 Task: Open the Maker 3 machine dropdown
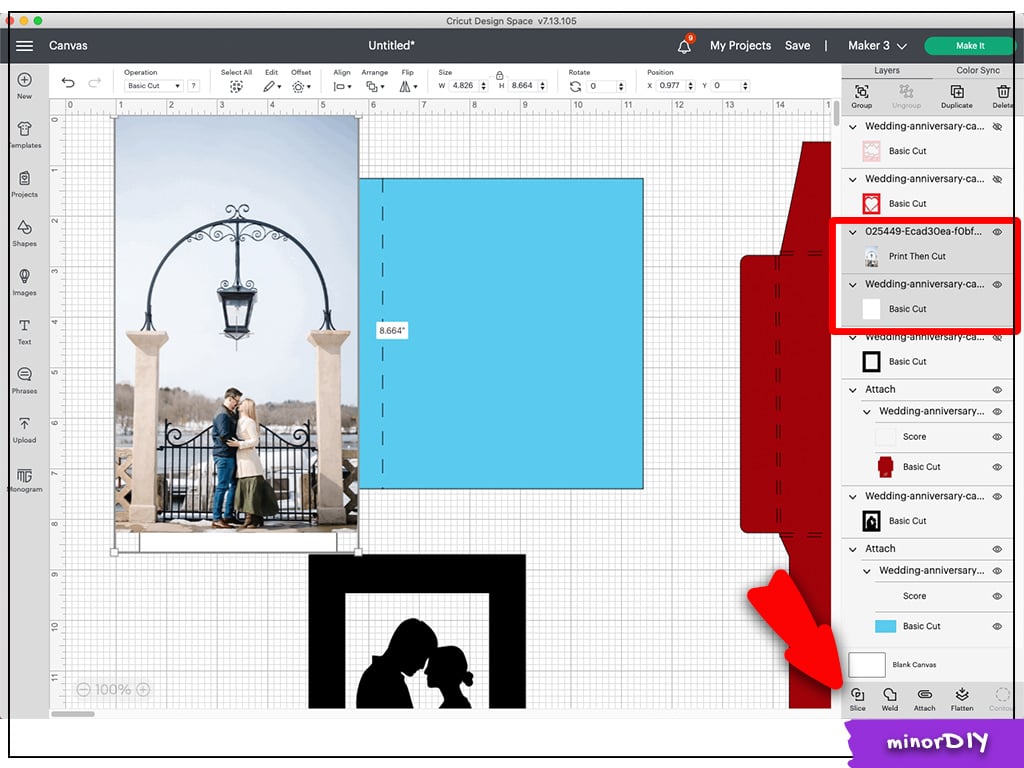click(877, 46)
